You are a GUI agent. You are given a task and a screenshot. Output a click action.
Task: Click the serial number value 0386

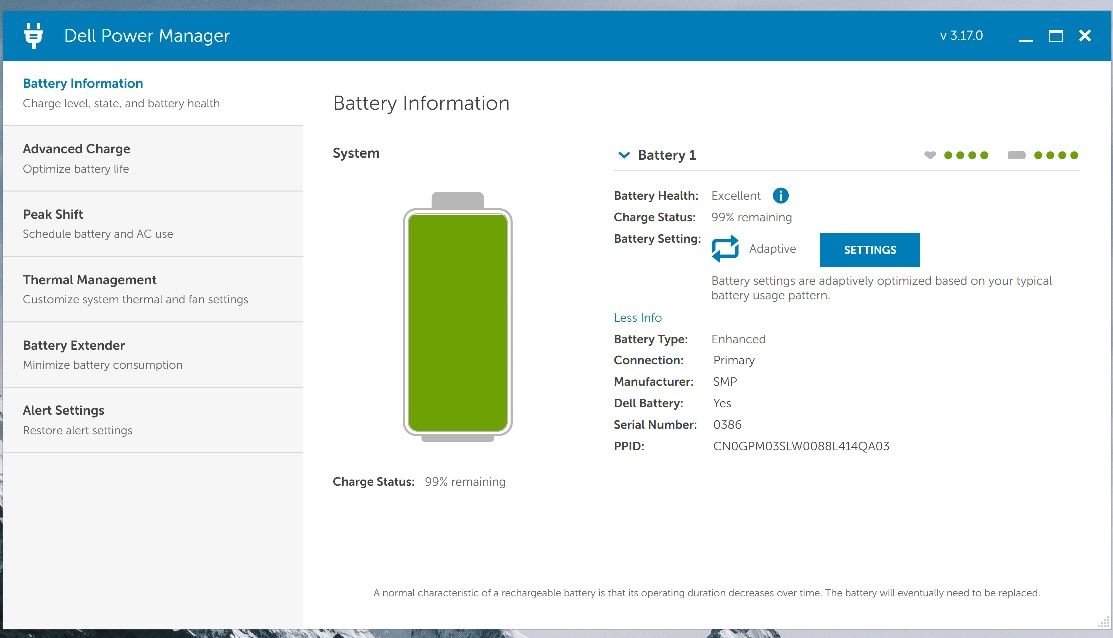(x=727, y=424)
